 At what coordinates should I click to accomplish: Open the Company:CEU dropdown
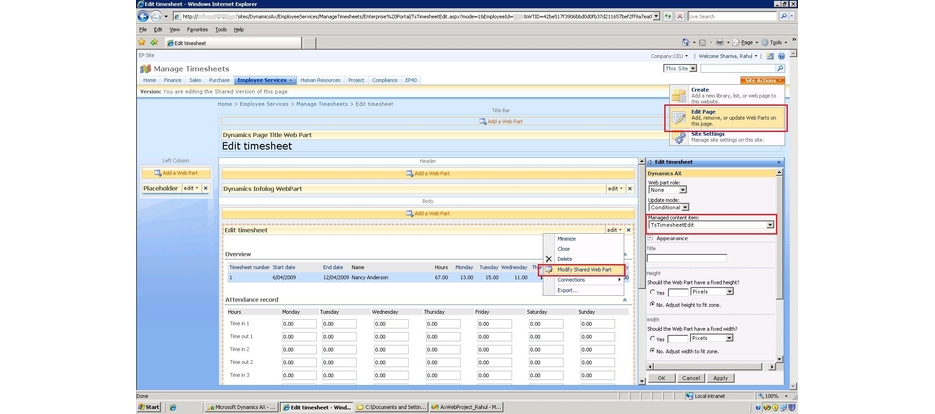click(x=669, y=56)
